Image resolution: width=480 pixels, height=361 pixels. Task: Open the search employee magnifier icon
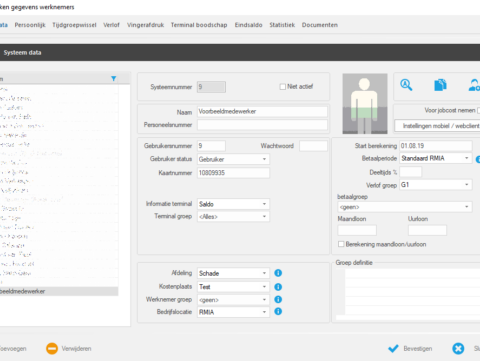[x=406, y=85]
